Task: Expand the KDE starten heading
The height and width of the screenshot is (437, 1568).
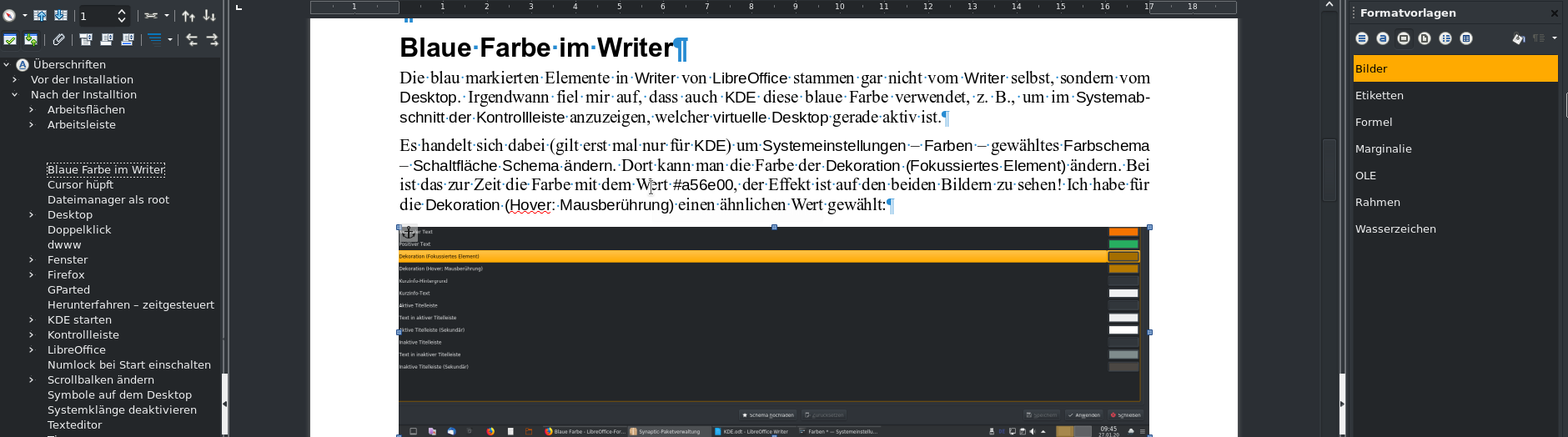Action: 31,319
